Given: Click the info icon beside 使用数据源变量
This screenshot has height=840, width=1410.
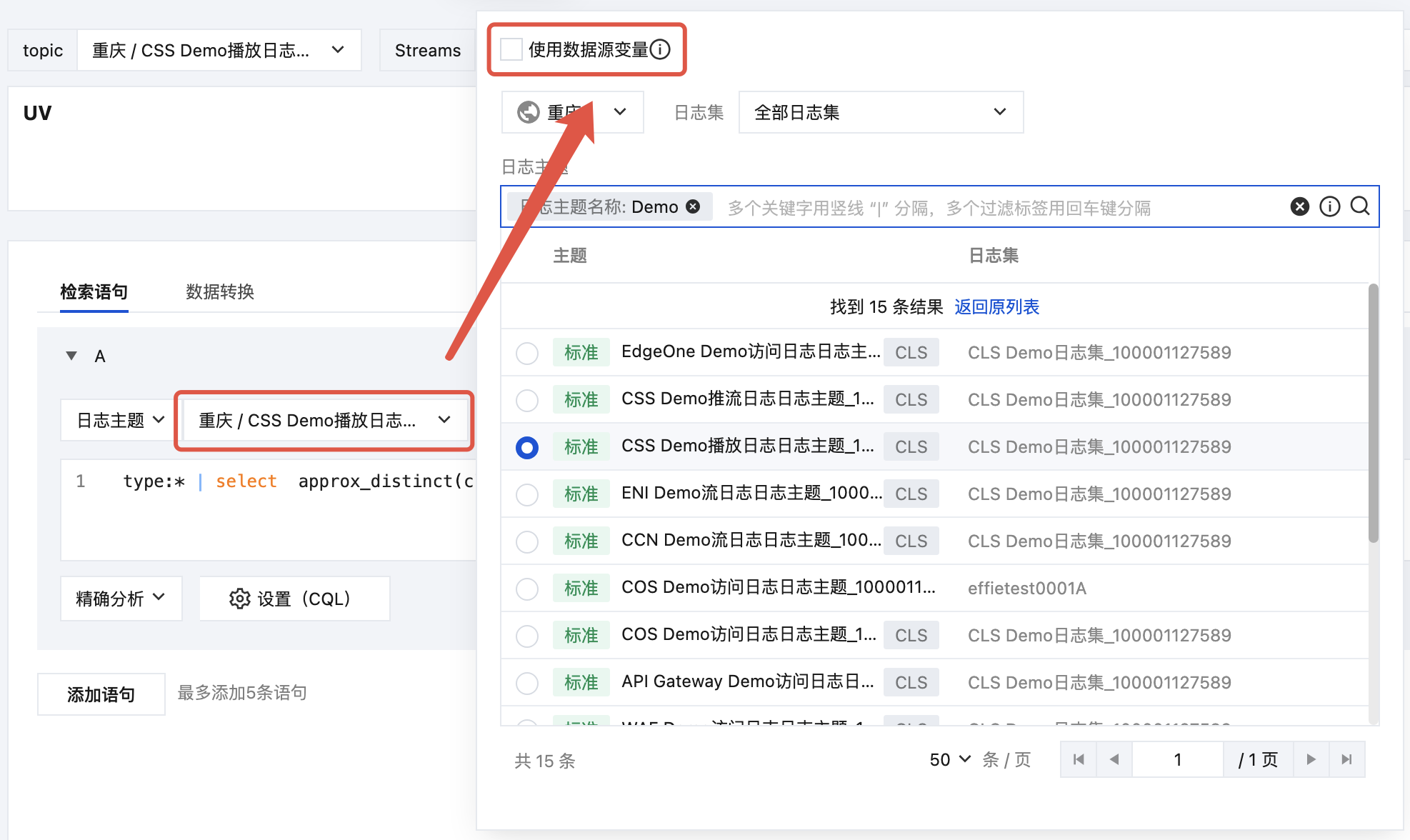Looking at the screenshot, I should click(660, 49).
